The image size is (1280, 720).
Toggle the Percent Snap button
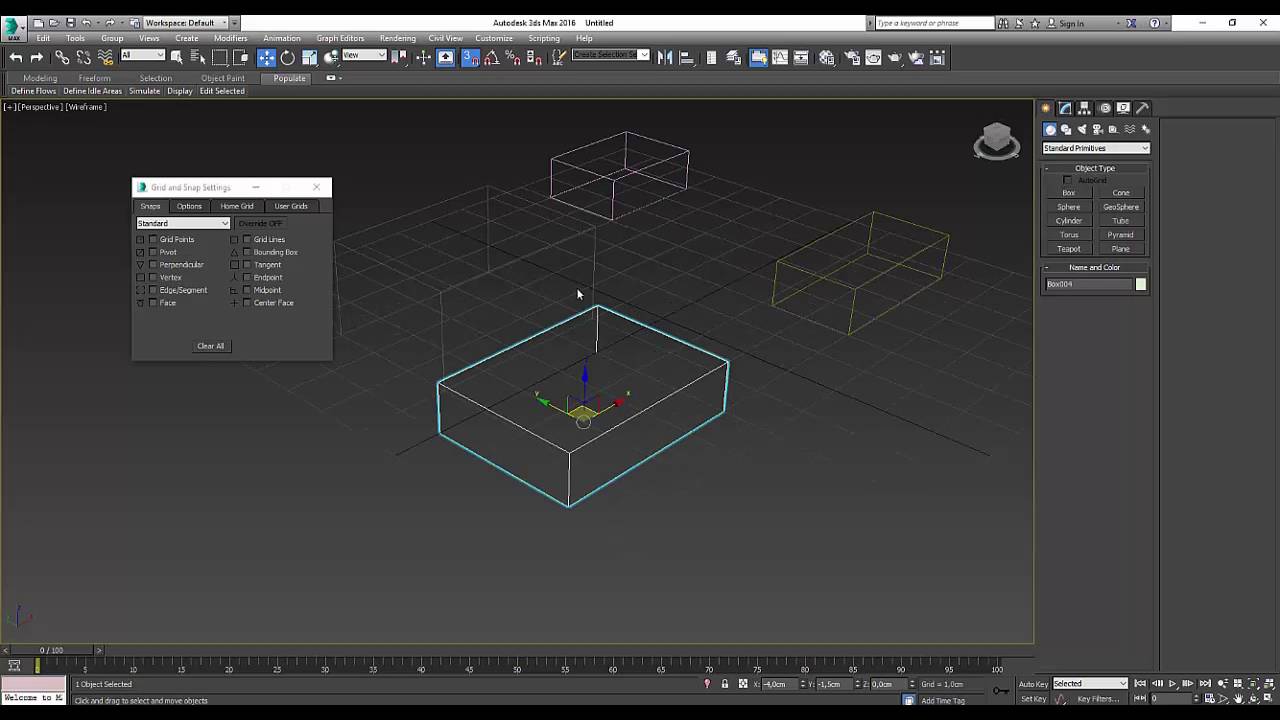[x=513, y=58]
